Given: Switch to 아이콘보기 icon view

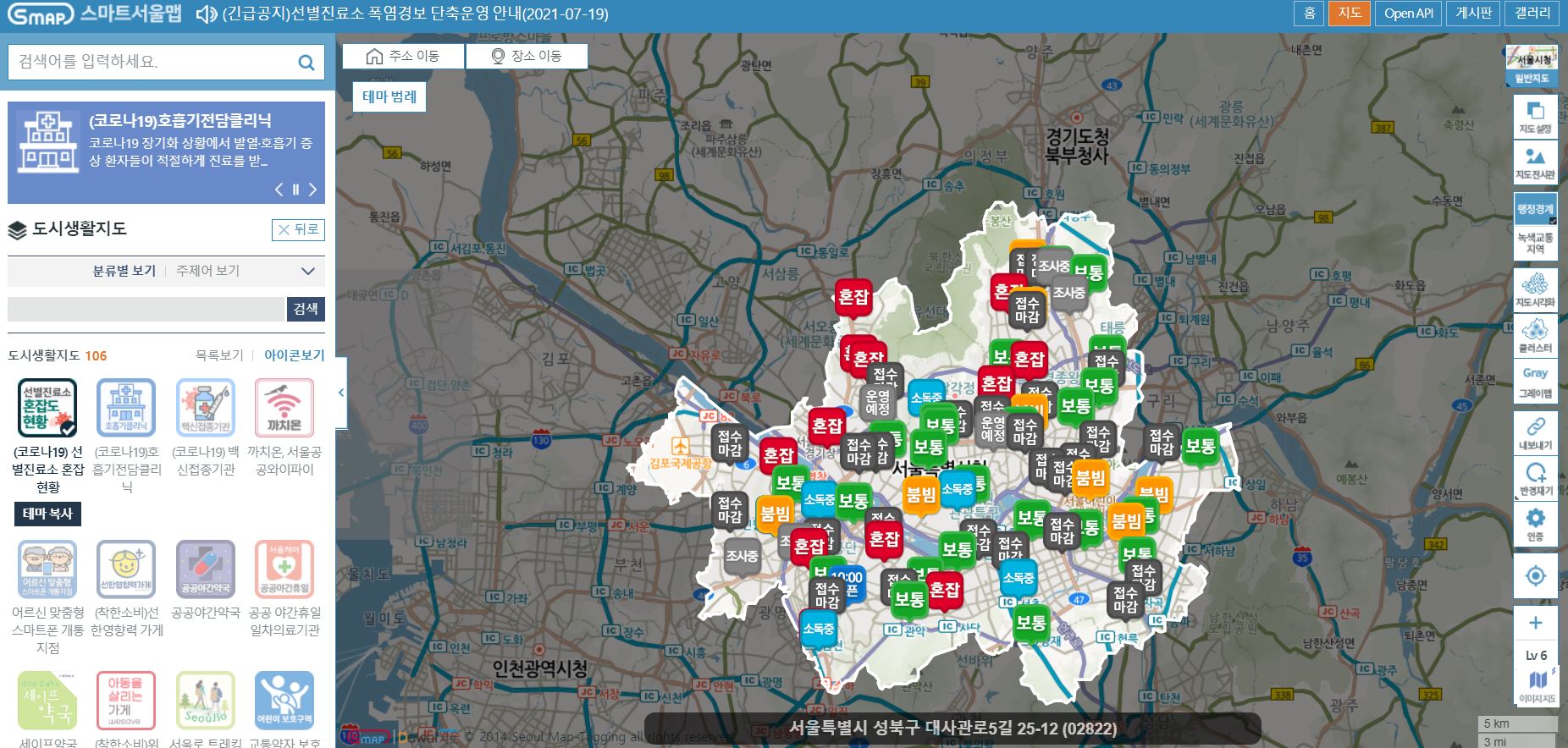Looking at the screenshot, I should (x=294, y=355).
